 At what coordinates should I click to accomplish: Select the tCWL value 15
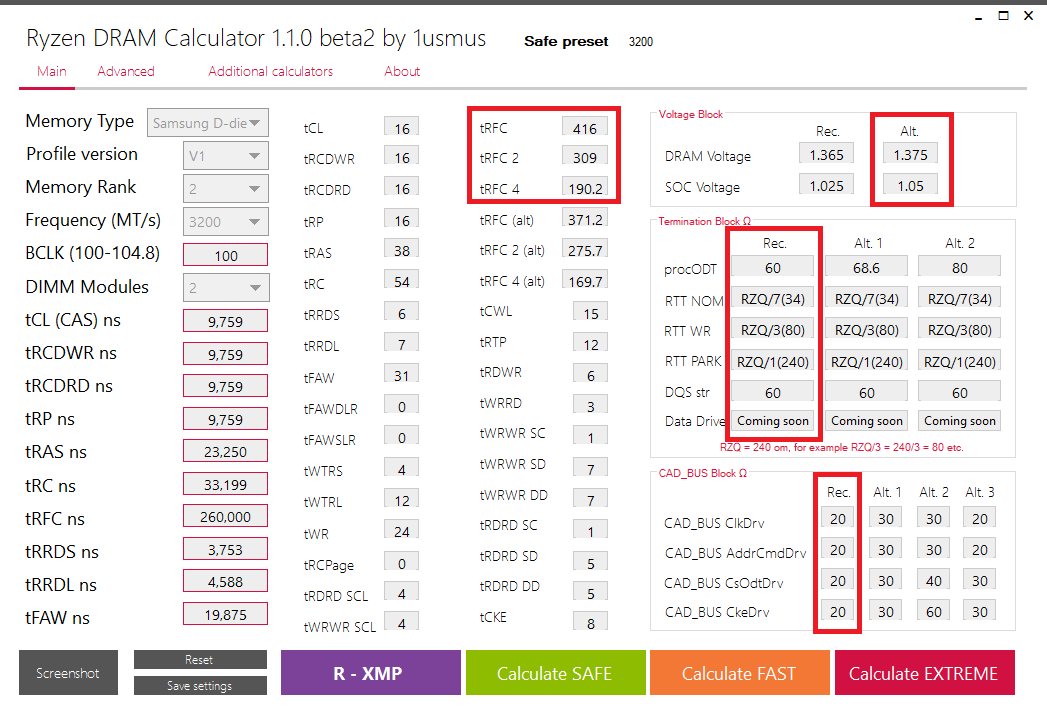point(590,313)
